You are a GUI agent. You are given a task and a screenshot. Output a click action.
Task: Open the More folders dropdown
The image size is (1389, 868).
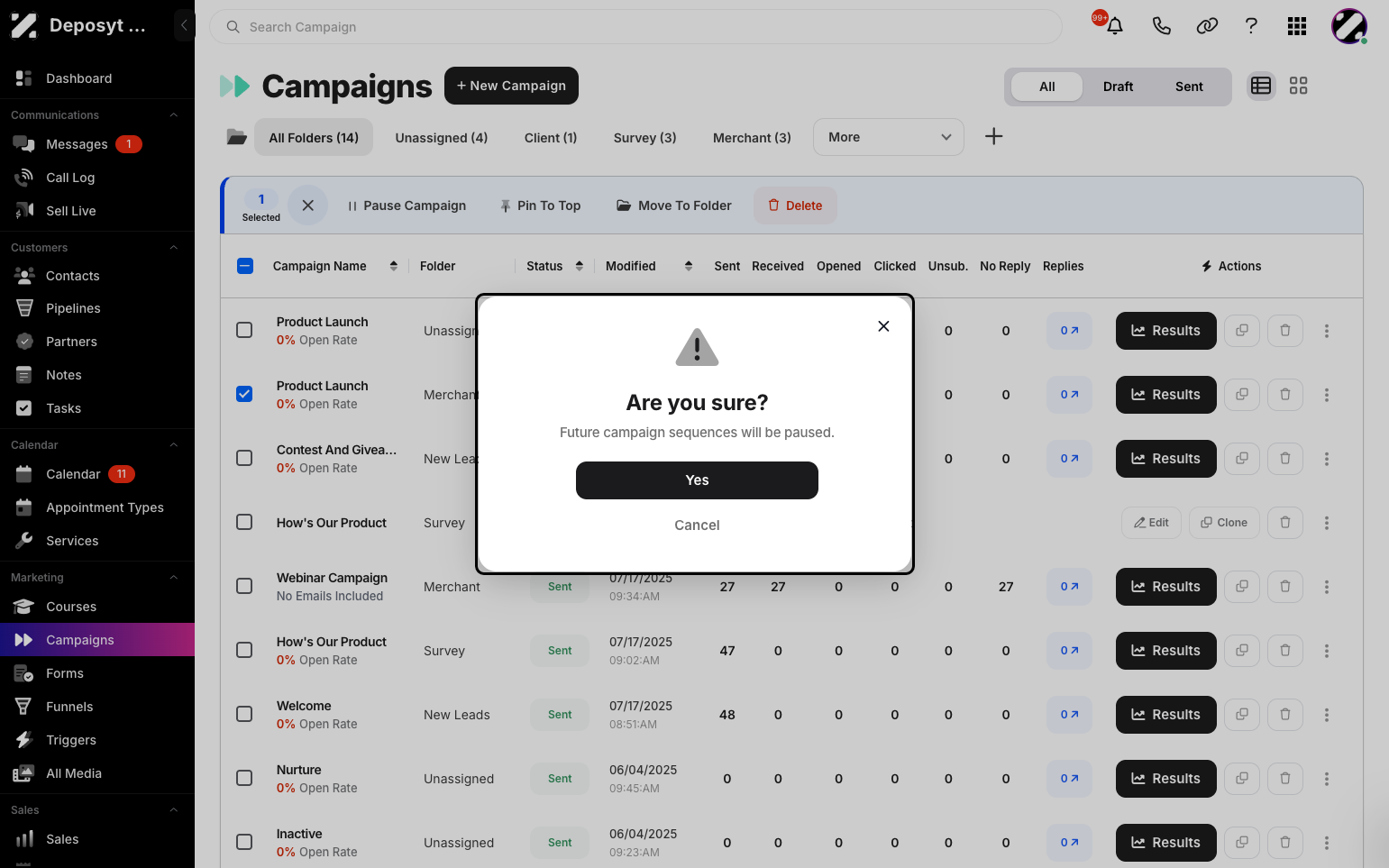[889, 137]
